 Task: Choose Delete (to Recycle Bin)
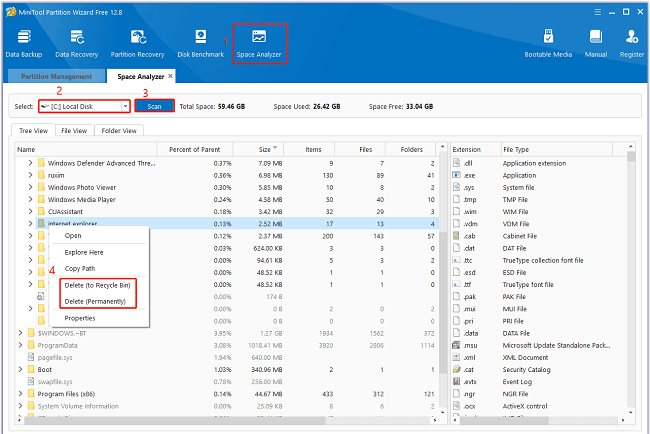click(x=98, y=285)
